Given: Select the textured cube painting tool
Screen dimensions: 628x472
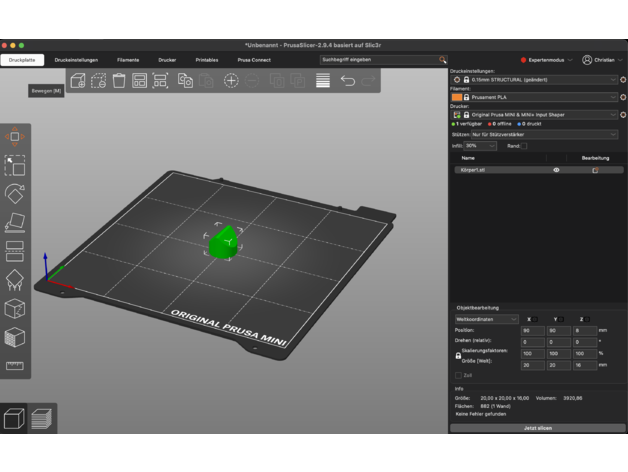Looking at the screenshot, I should (15, 337).
